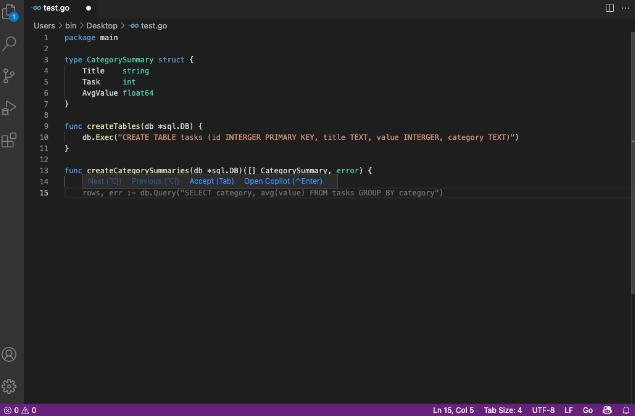The image size is (635, 416).
Task: Change Tab Size: 4 indentation setting
Action: [x=503, y=410]
